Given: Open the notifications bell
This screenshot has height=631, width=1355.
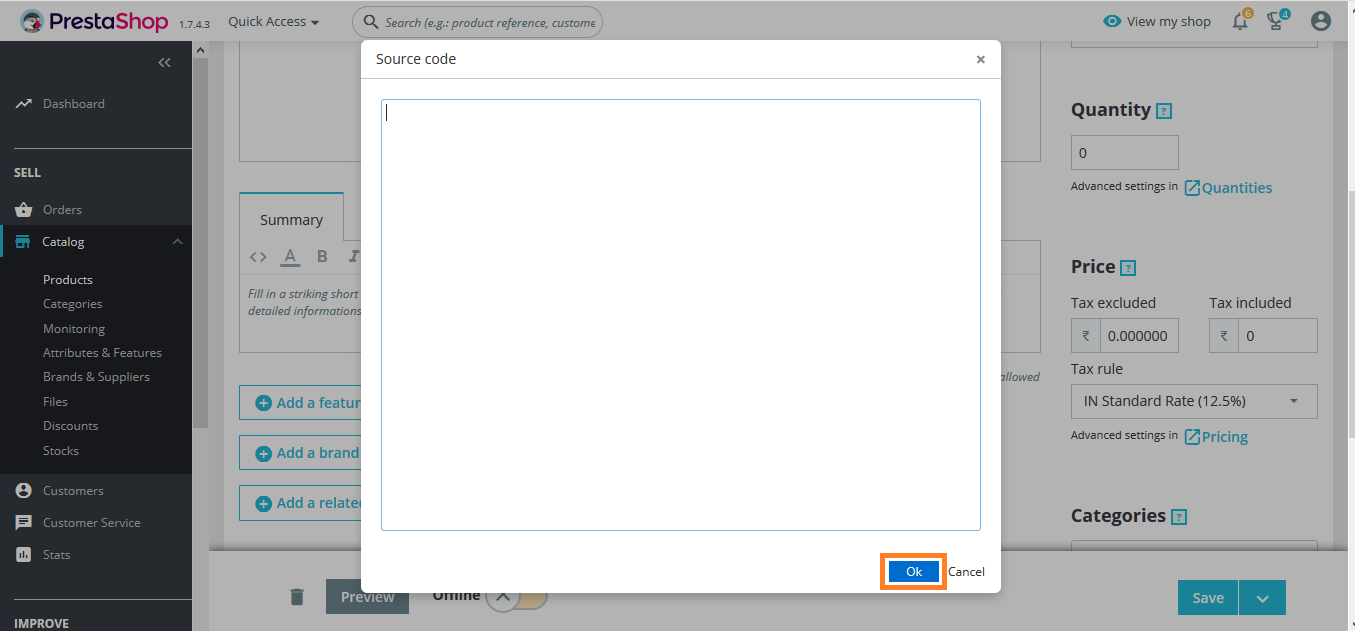Looking at the screenshot, I should [x=1240, y=21].
